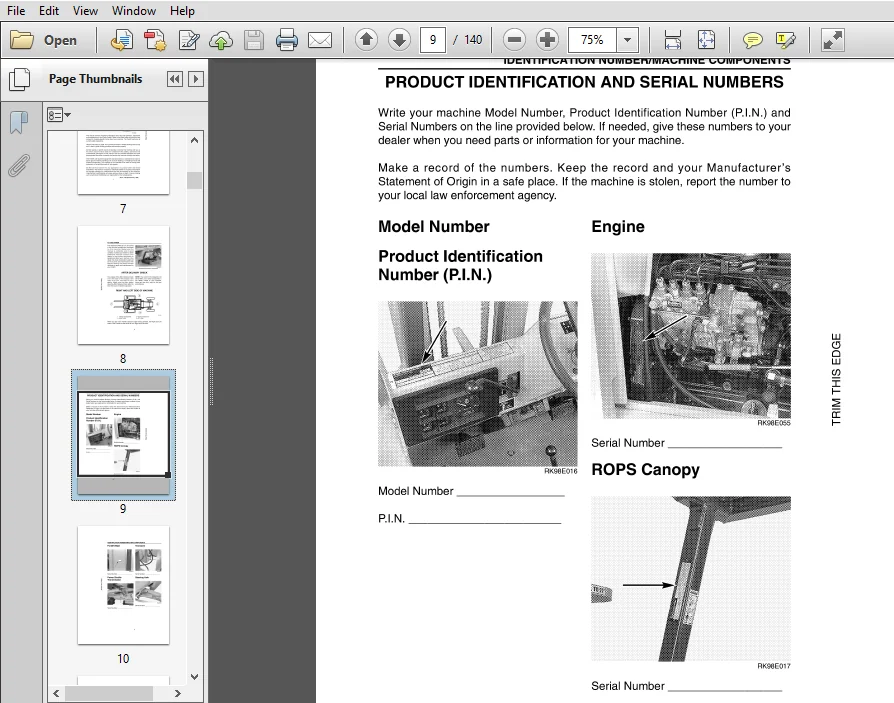Image resolution: width=894 pixels, height=703 pixels.
Task: Open the Attachments paperclip pane
Action: (x=19, y=166)
